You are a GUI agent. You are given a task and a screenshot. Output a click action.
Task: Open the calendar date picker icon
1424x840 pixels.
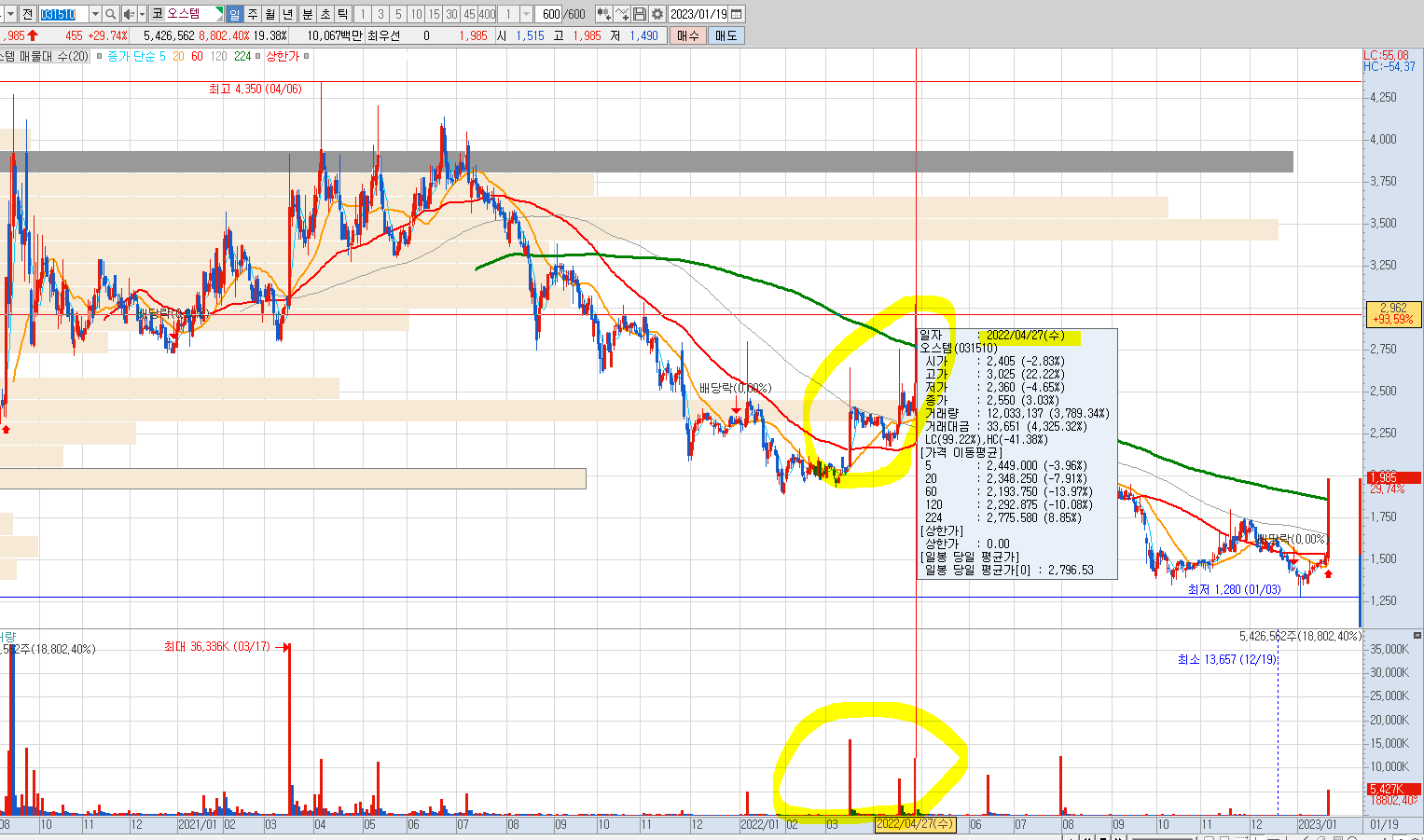(x=736, y=14)
